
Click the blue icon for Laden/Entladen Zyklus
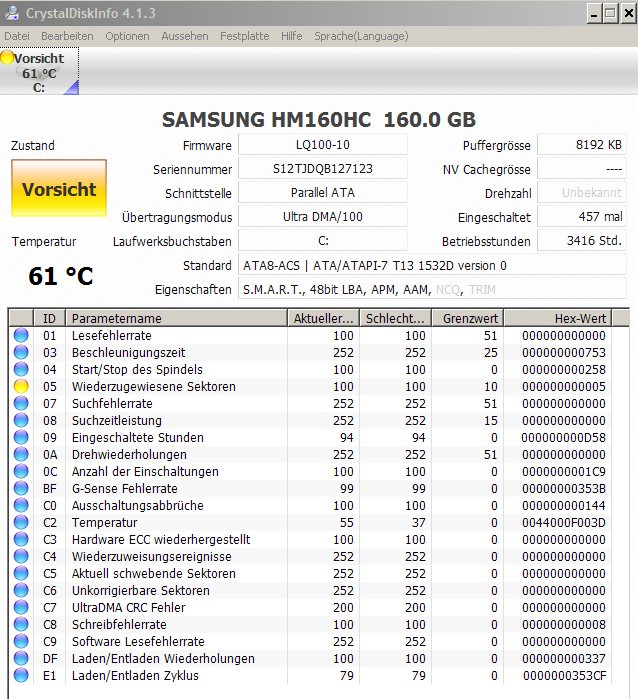[21, 675]
